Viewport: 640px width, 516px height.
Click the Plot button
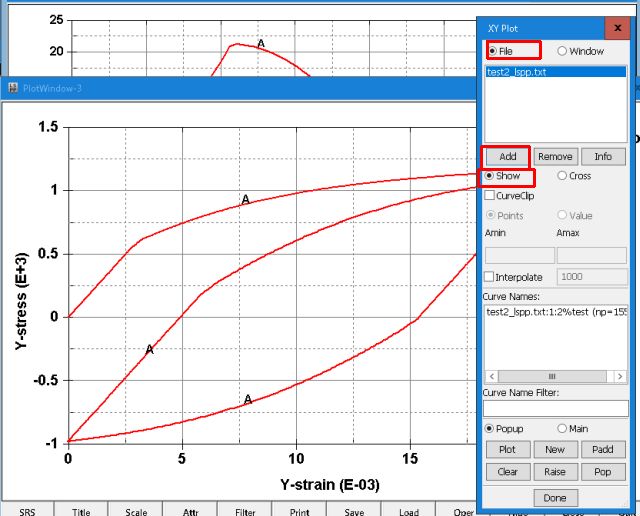pyautogui.click(x=507, y=450)
